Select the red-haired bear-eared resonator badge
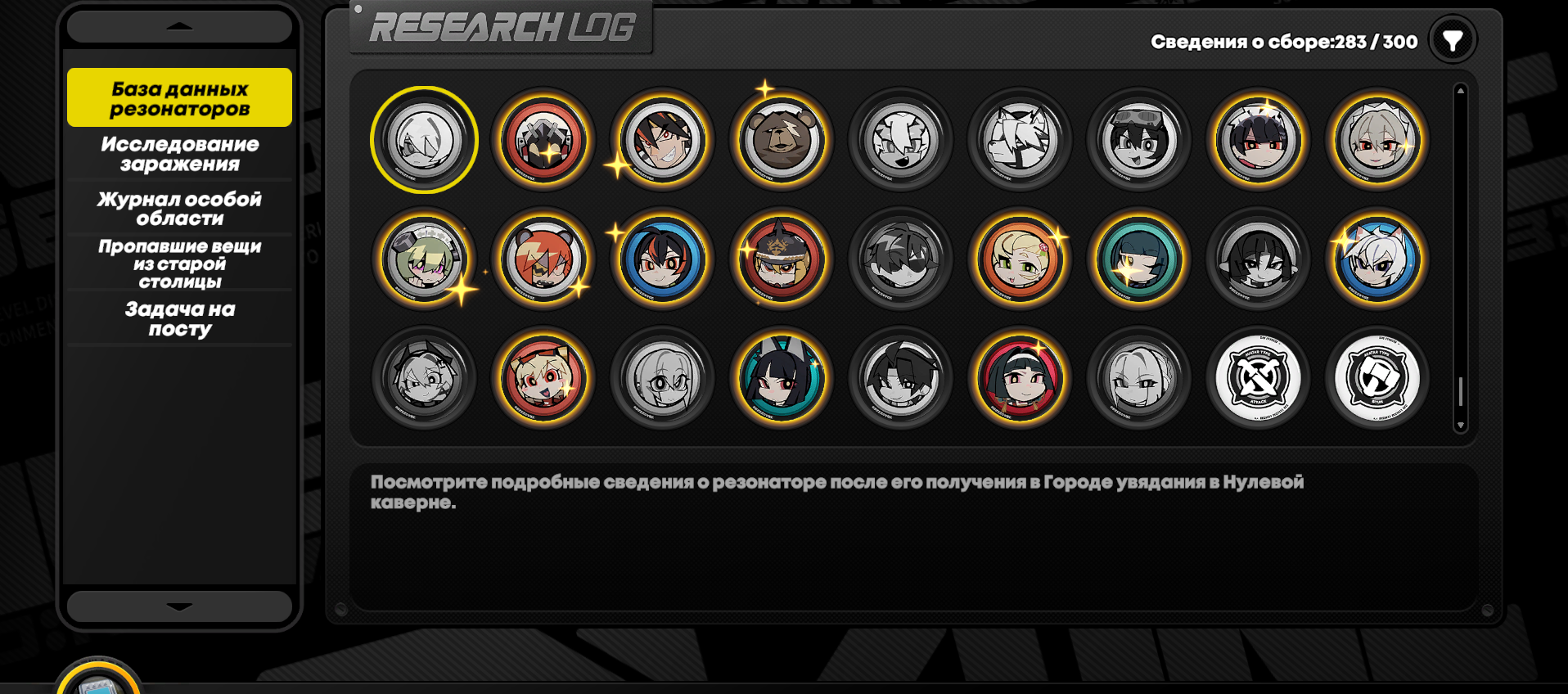The image size is (1568, 694). [x=543, y=259]
